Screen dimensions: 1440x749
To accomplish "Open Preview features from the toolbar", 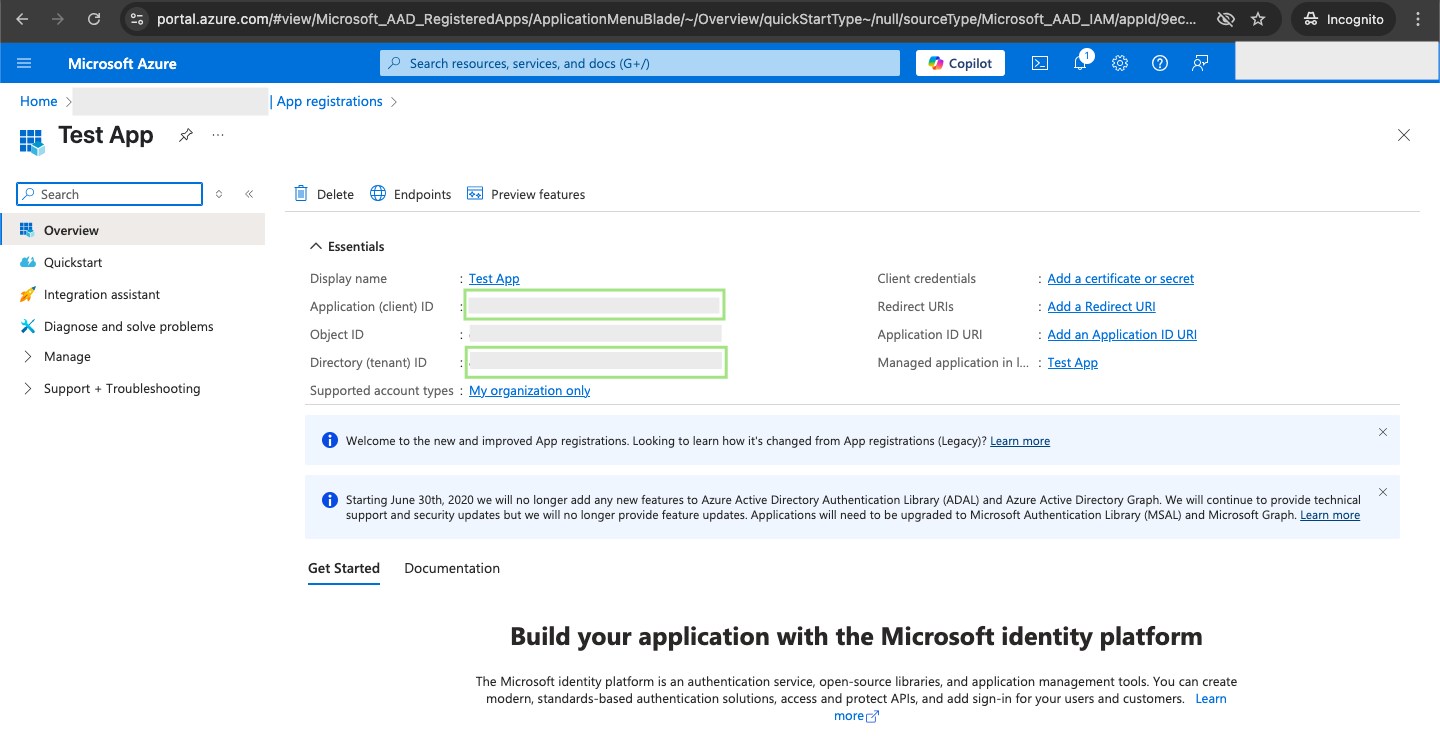I will pos(526,194).
